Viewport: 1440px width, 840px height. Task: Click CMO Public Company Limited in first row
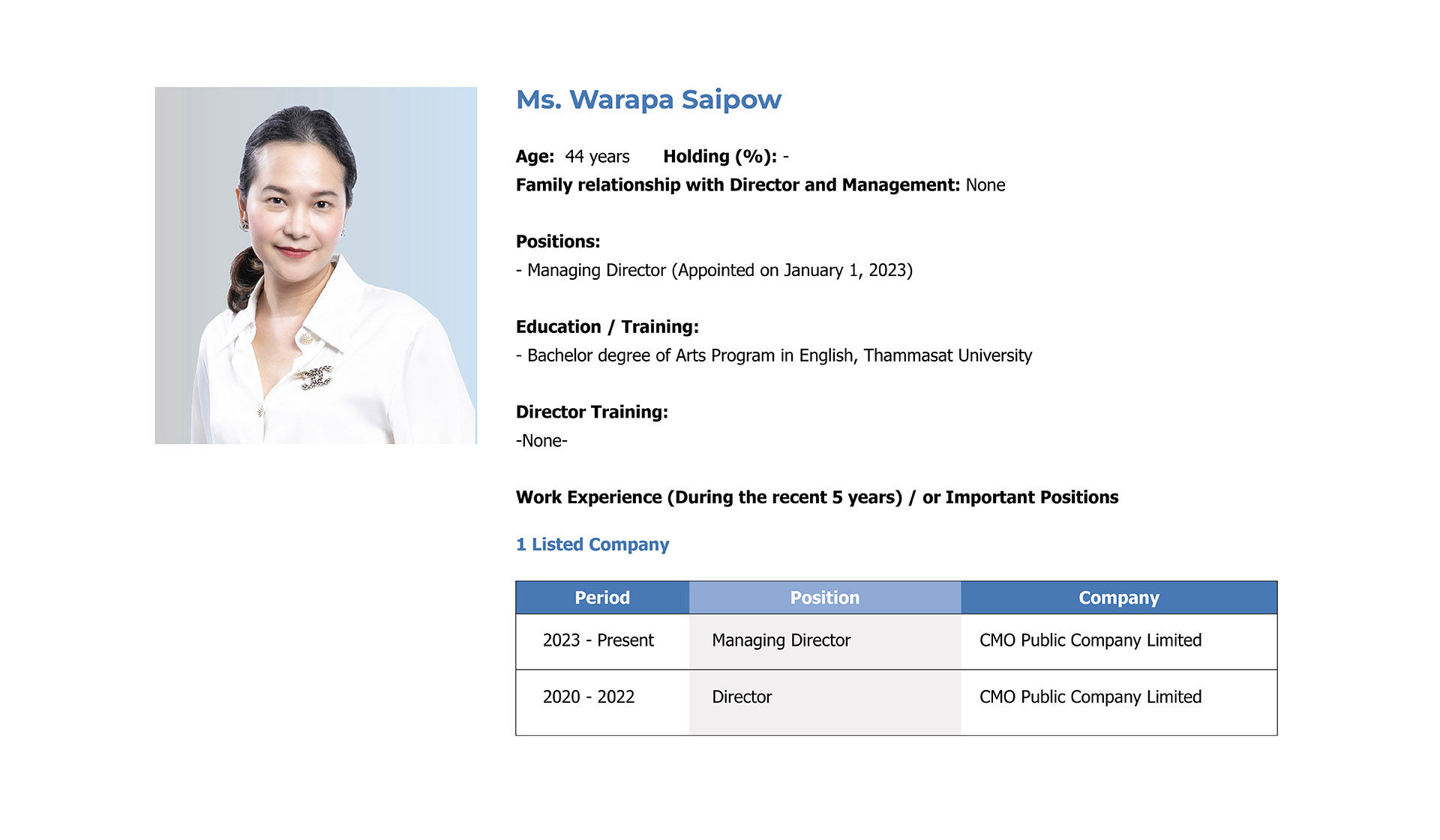click(1090, 640)
